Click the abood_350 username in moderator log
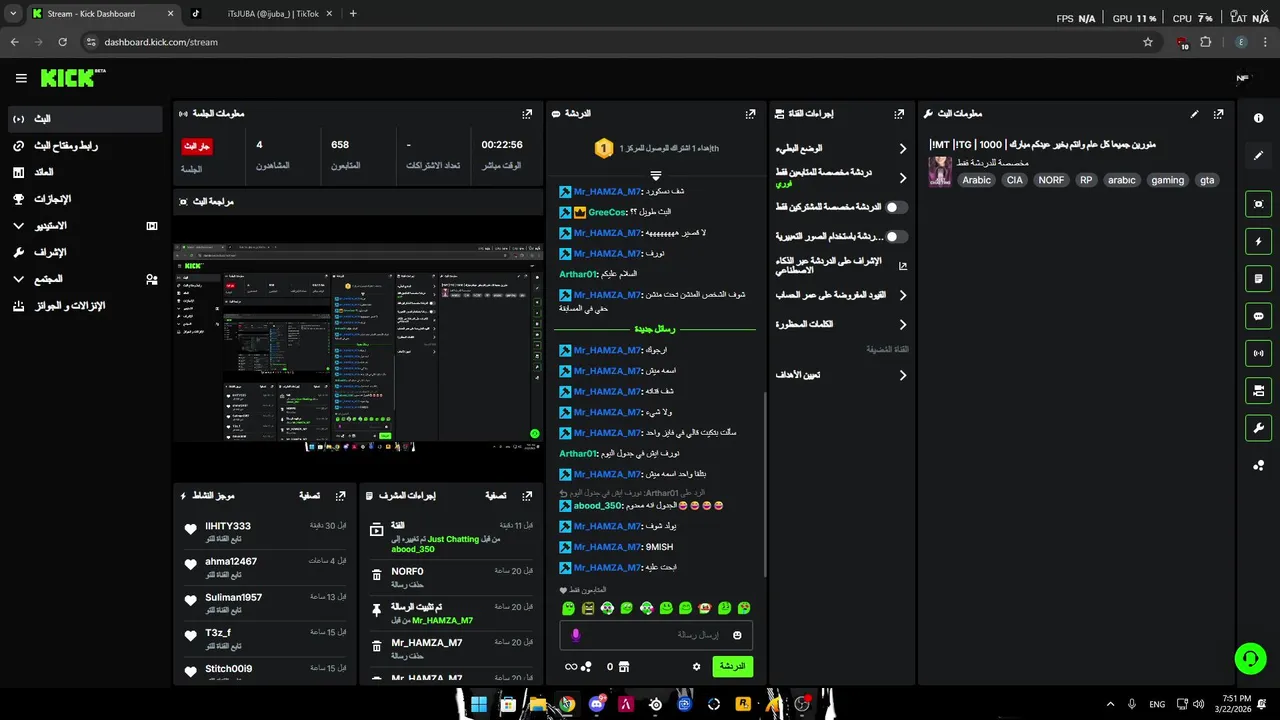This screenshot has height=720, width=1280. 413,549
